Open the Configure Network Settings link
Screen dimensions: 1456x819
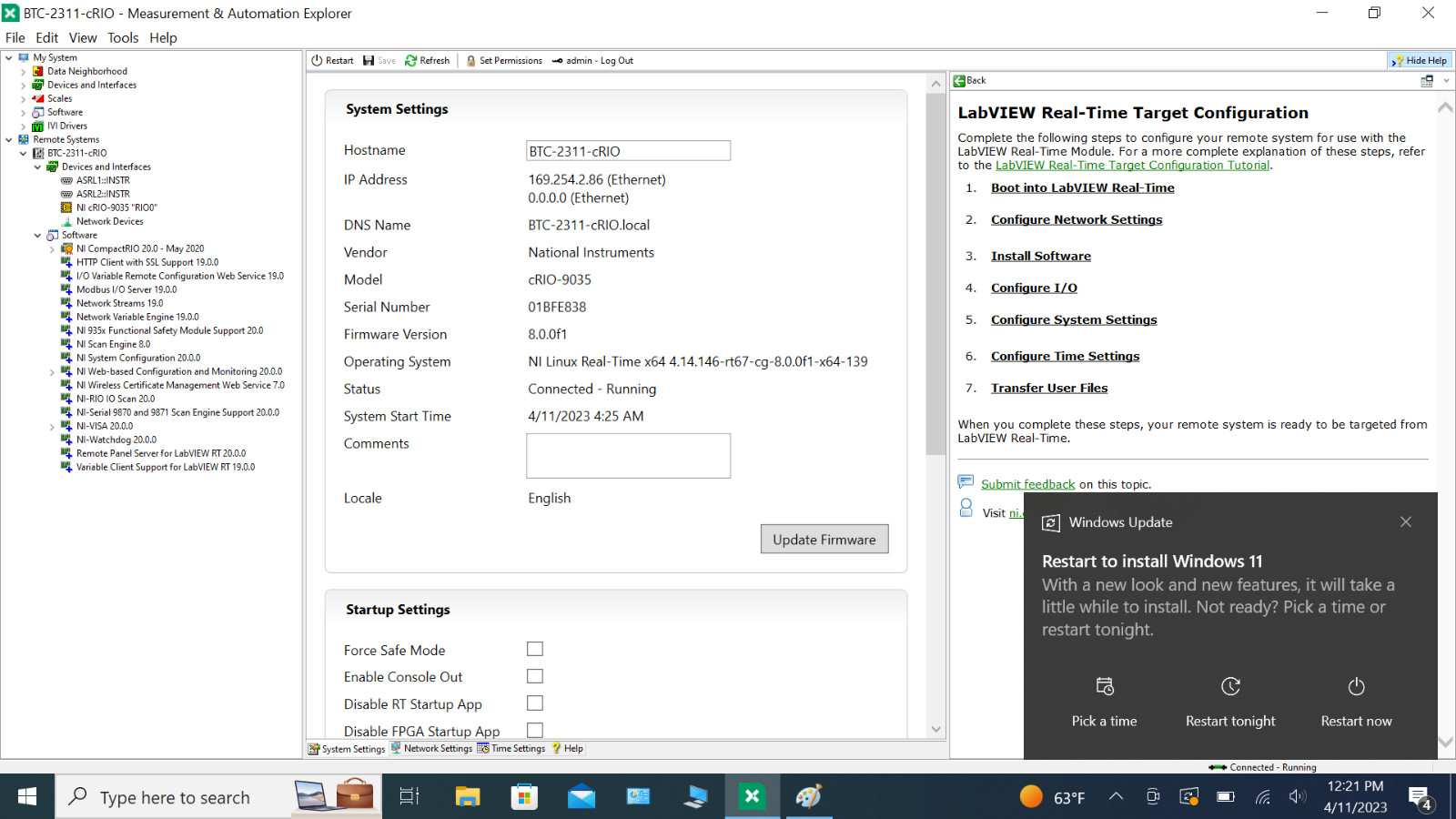point(1077,219)
